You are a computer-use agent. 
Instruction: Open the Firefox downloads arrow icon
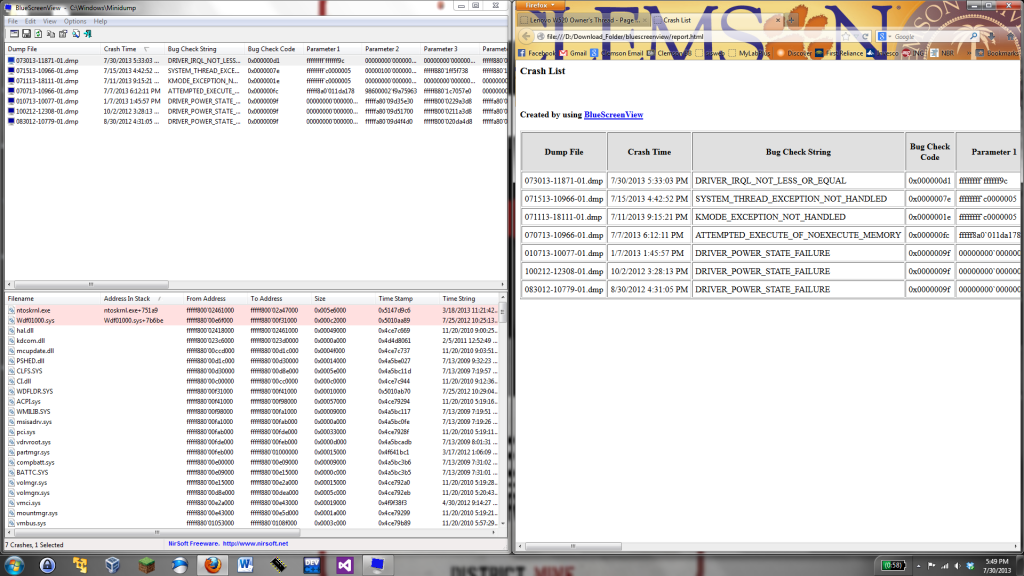coord(991,37)
